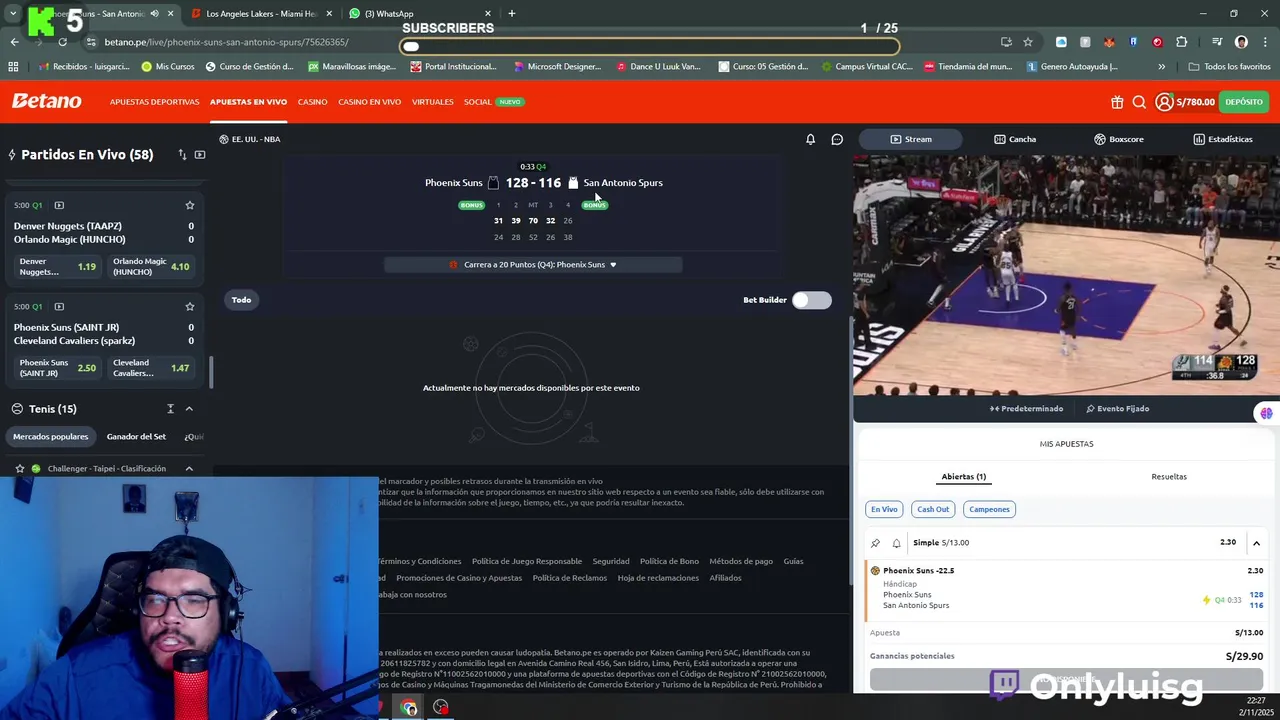Open the APUESTAS DEPORTIVAS menu
Image resolution: width=1280 pixels, height=720 pixels.
pyautogui.click(x=154, y=102)
